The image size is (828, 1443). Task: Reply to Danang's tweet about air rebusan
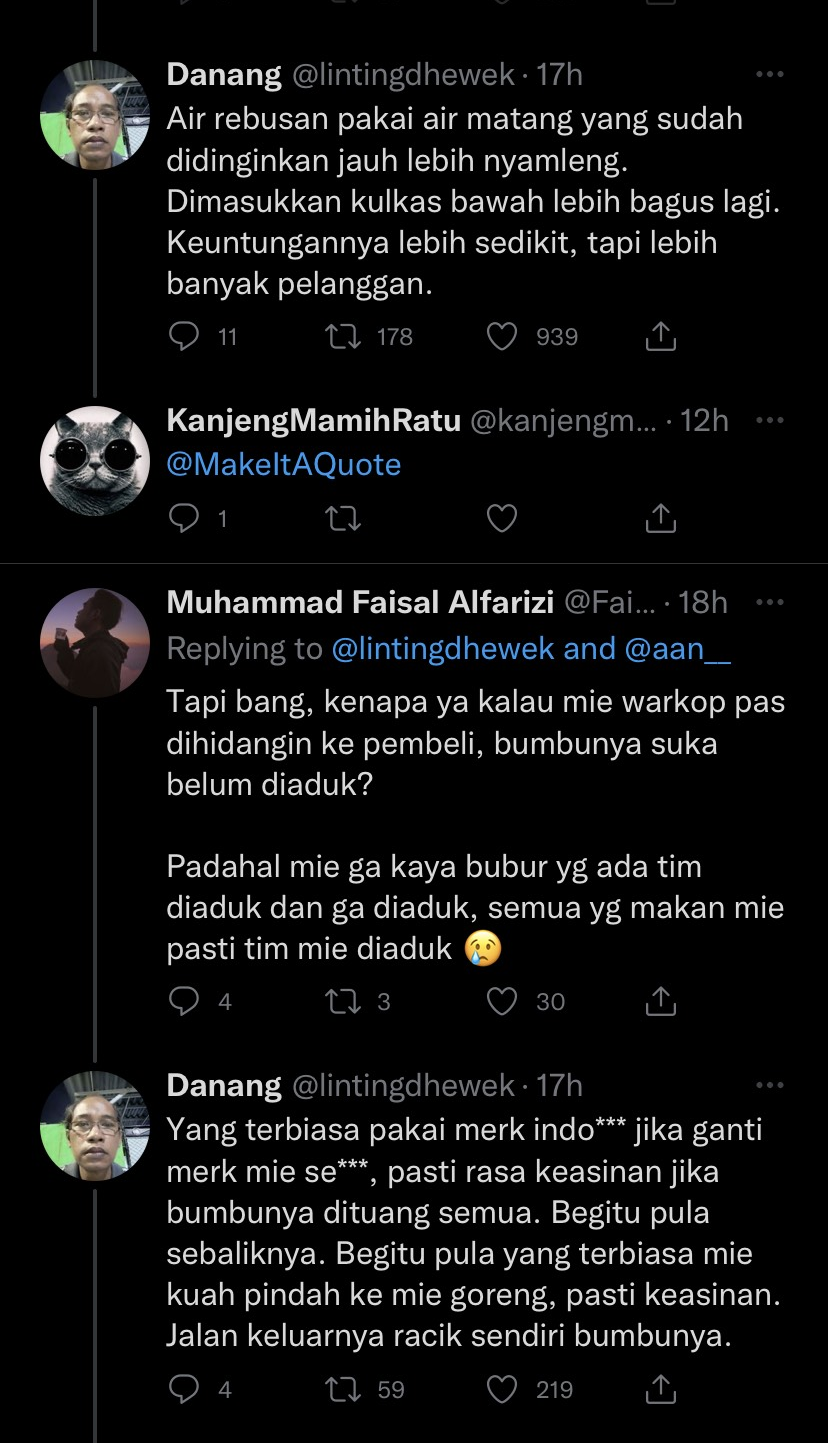click(x=185, y=337)
